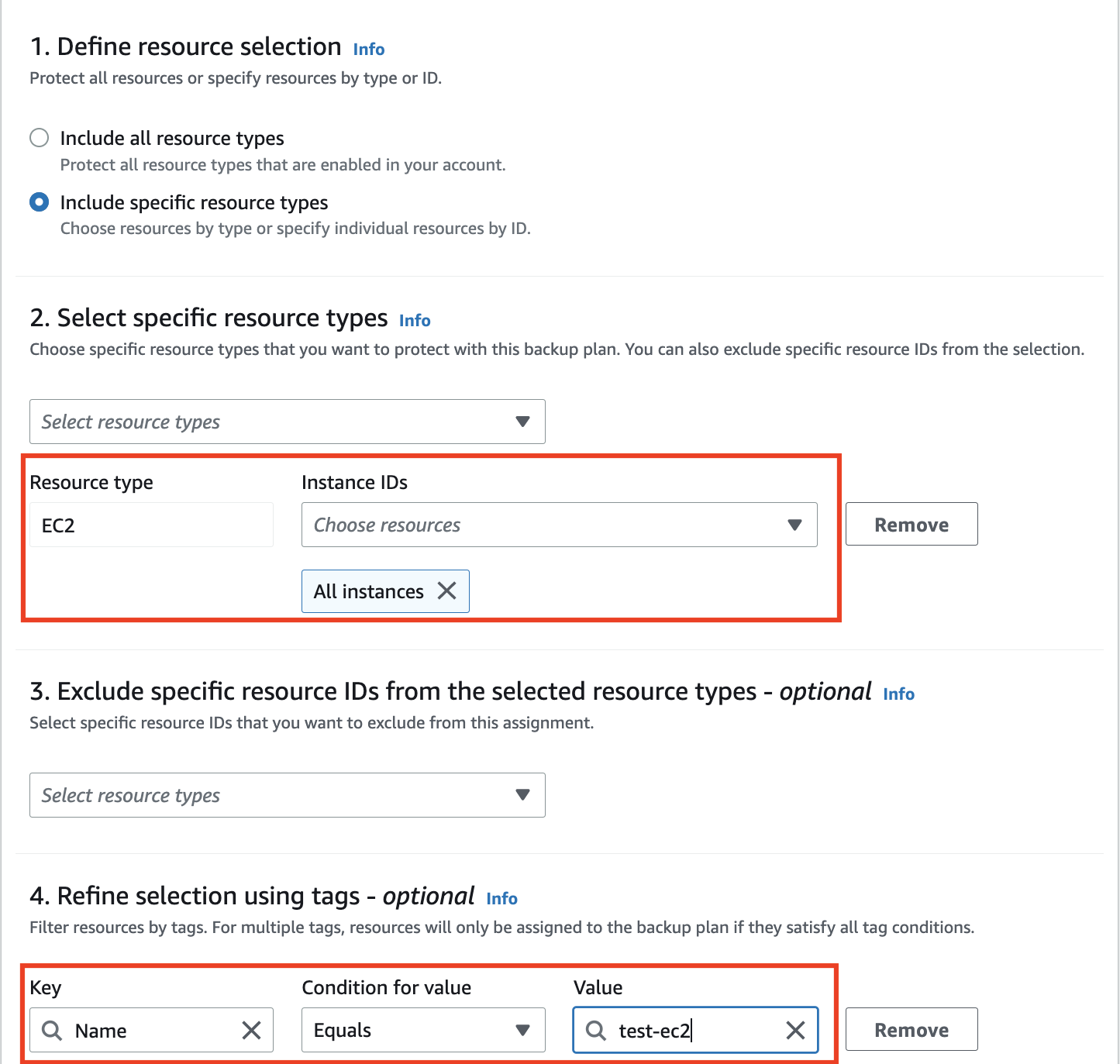Open Info link for Refine selection using tags
The width and height of the screenshot is (1120, 1064).
(x=502, y=899)
